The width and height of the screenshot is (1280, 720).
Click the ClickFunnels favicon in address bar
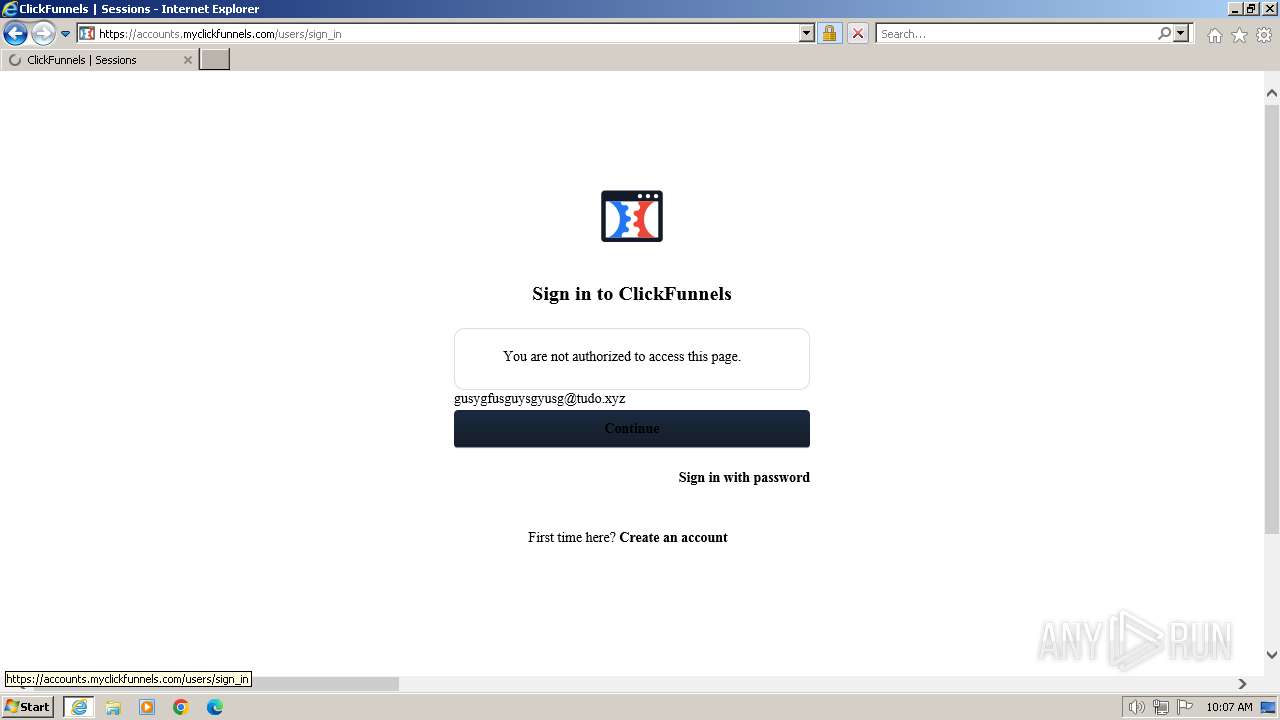pyautogui.click(x=87, y=33)
